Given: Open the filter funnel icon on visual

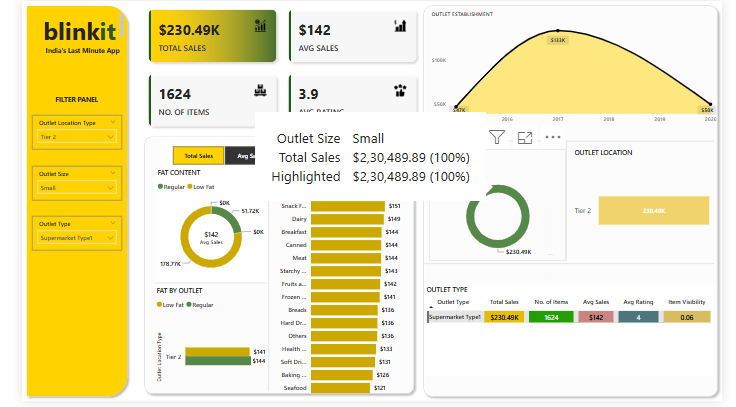Looking at the screenshot, I should pos(497,137).
